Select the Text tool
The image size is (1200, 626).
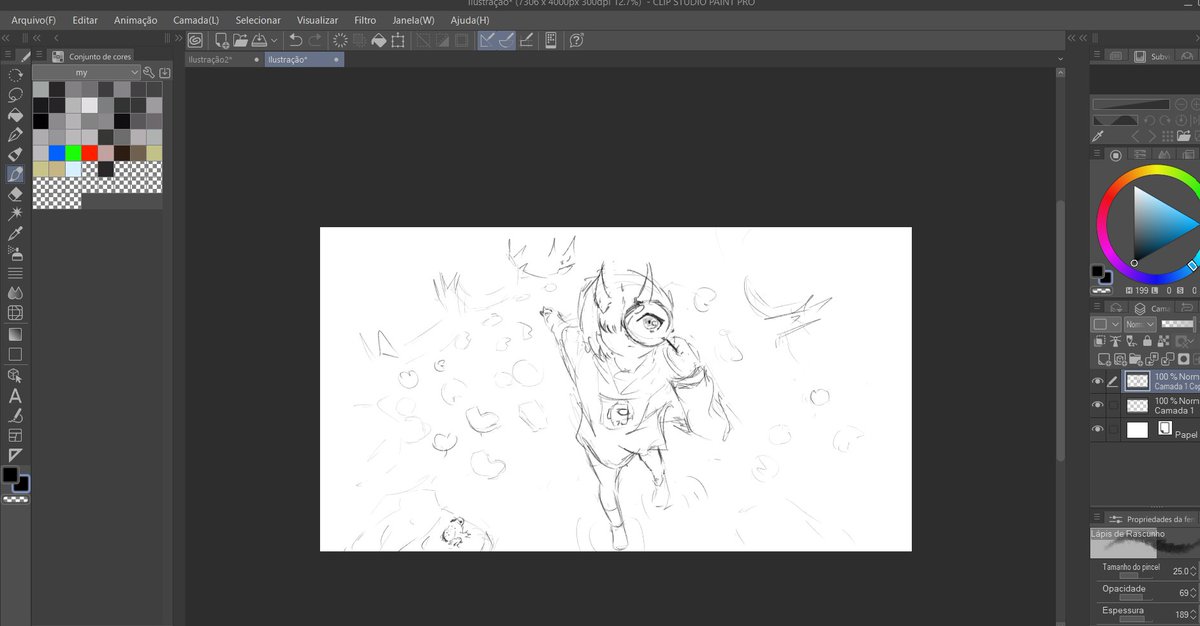click(x=15, y=395)
